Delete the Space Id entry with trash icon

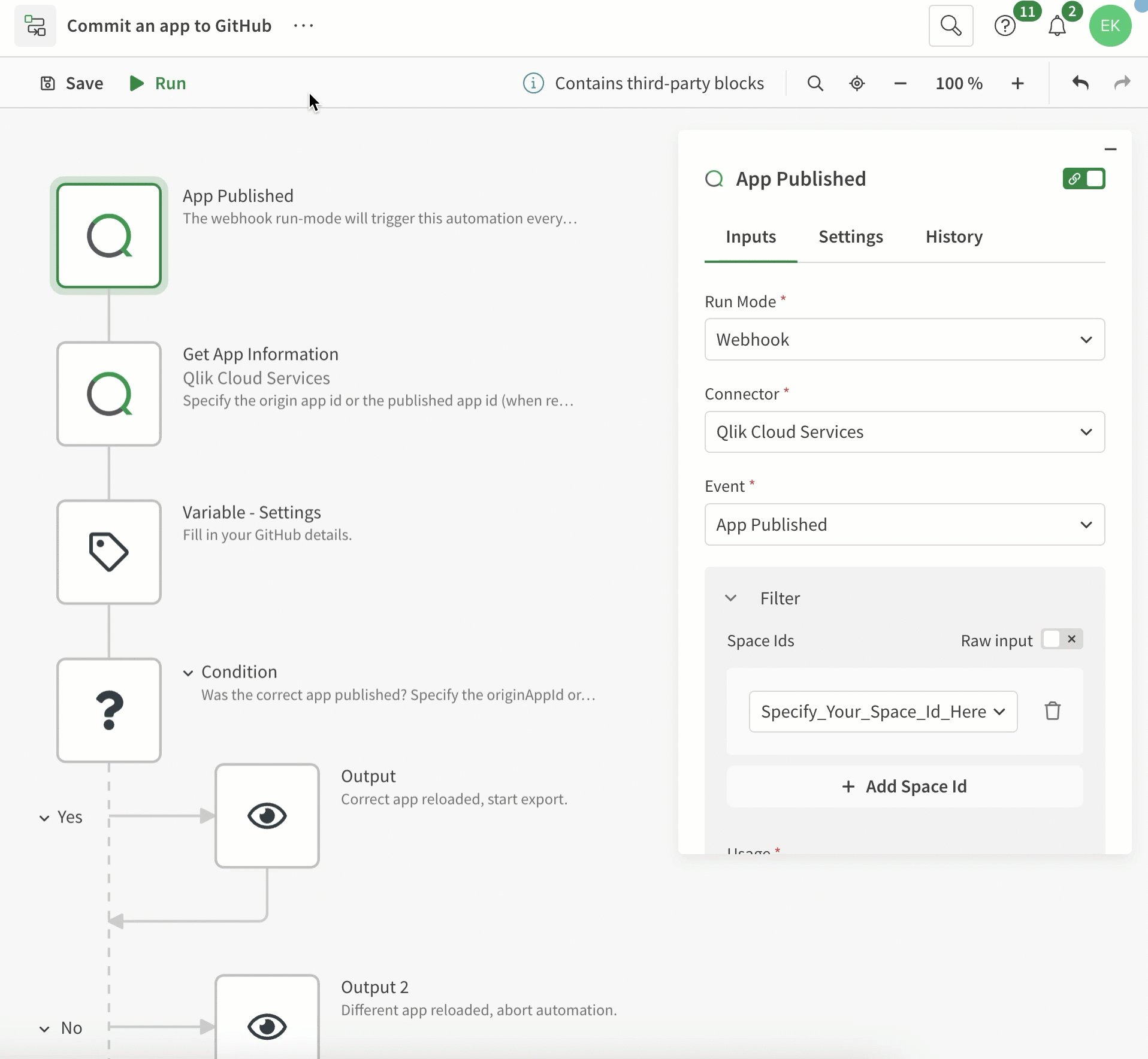click(1052, 711)
